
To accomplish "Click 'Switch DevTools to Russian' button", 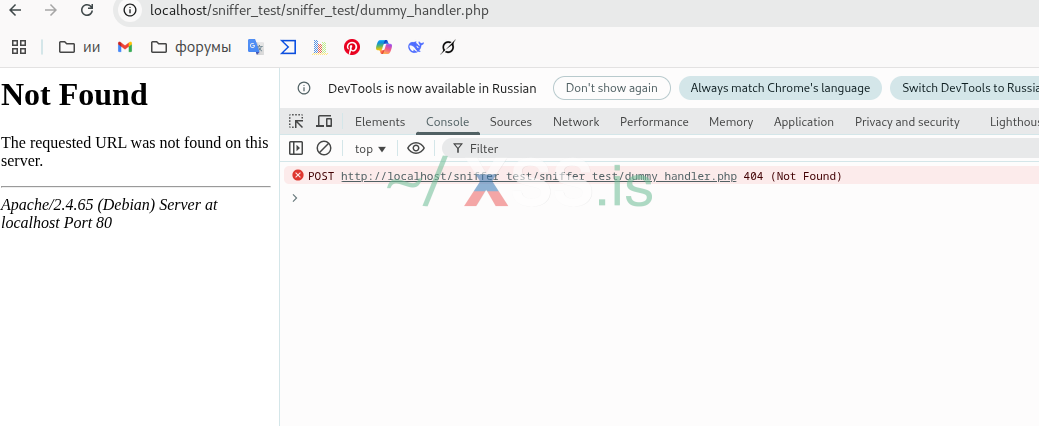I will point(964,88).
